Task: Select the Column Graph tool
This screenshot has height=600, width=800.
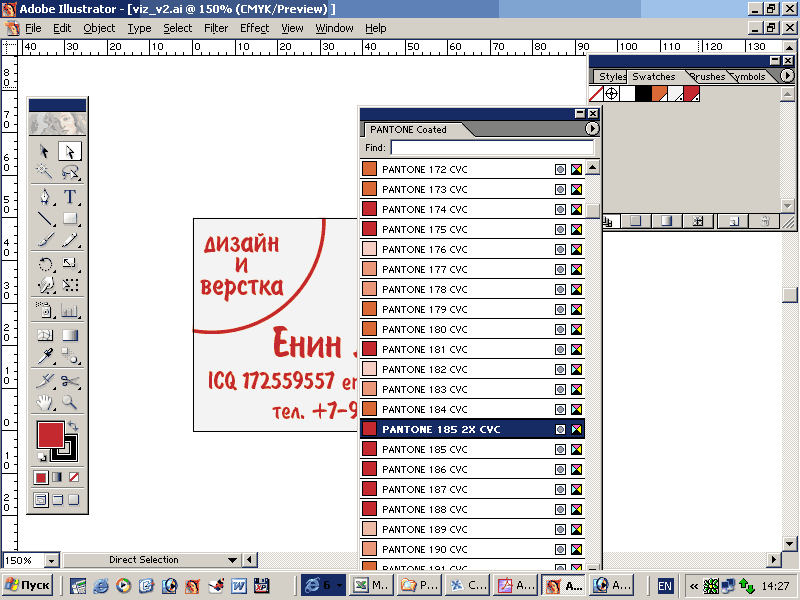Action: pos(70,310)
